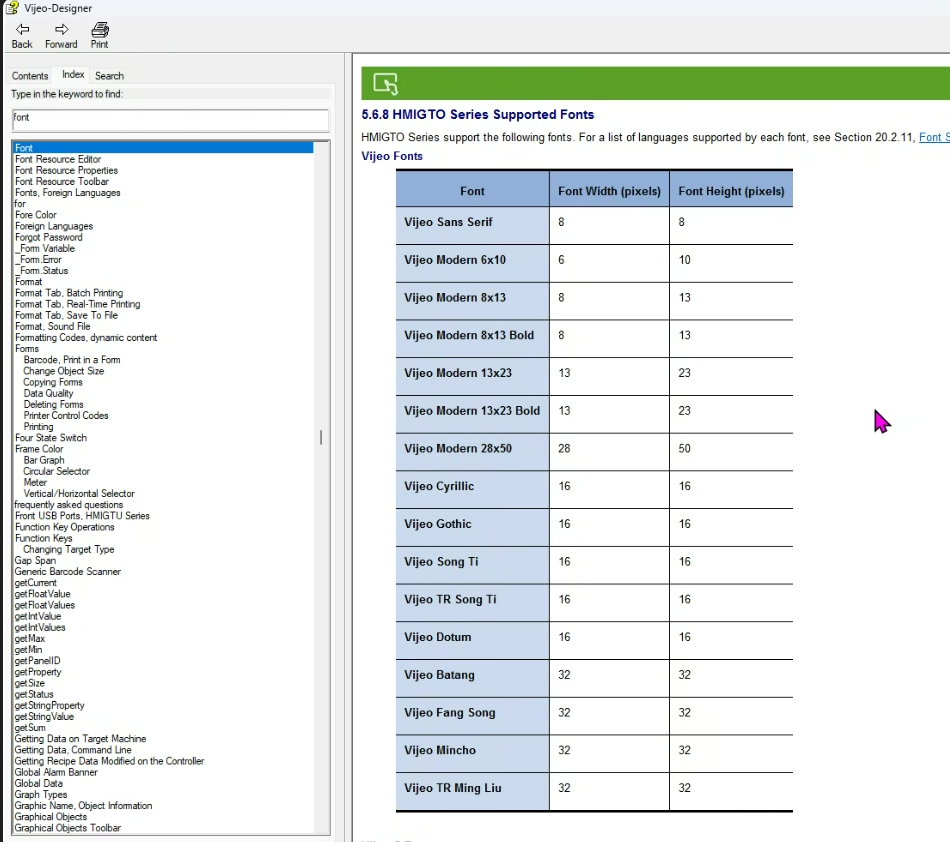Switch to the Search tab
Image resolution: width=950 pixels, height=842 pixels.
[x=109, y=76]
